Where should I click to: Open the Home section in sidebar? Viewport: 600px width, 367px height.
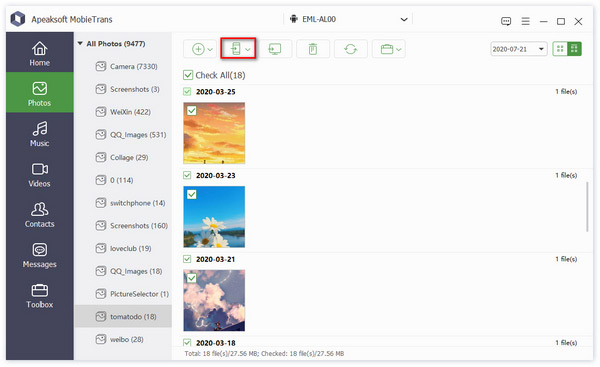39,52
